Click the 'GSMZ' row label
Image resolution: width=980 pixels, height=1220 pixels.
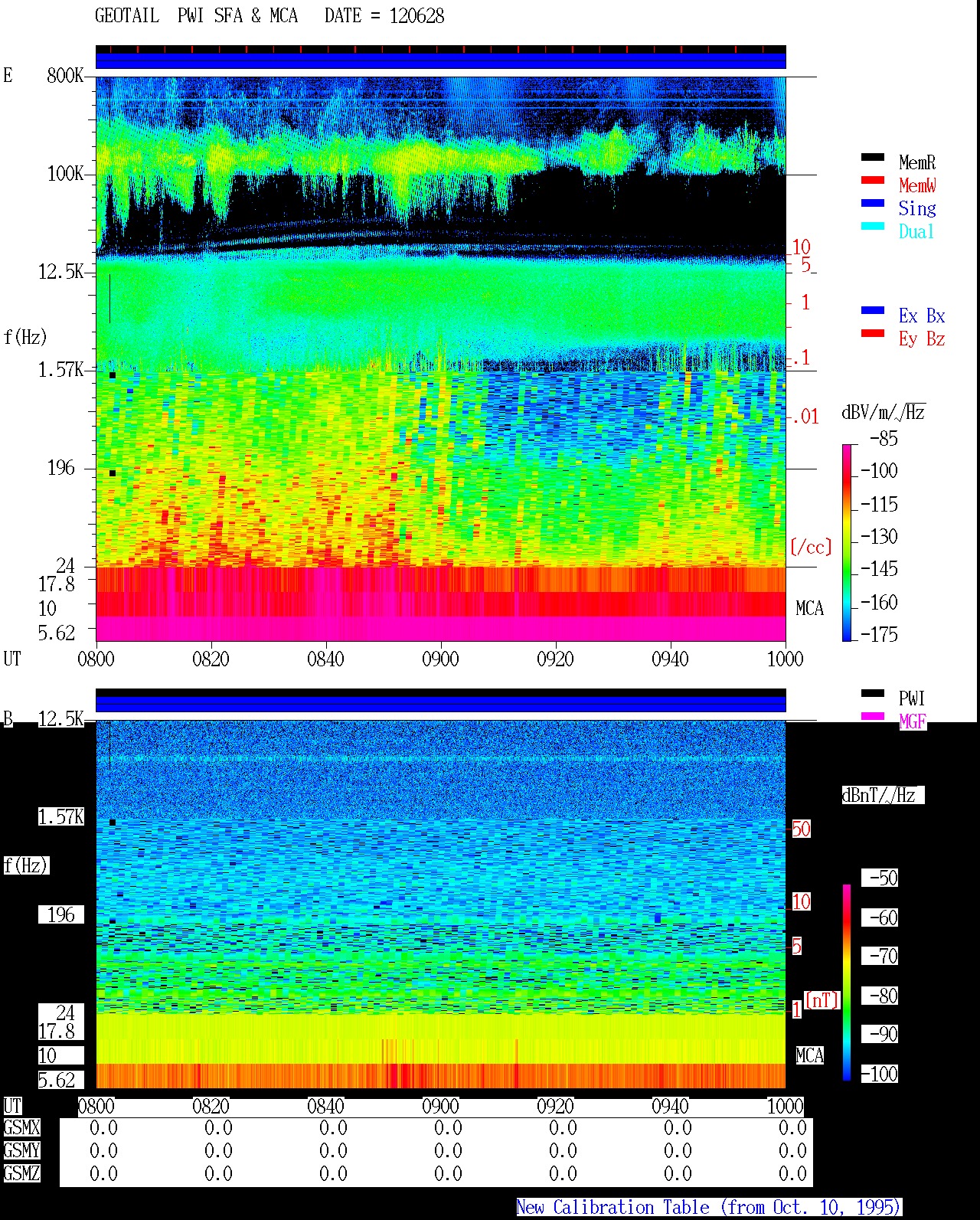21,1173
